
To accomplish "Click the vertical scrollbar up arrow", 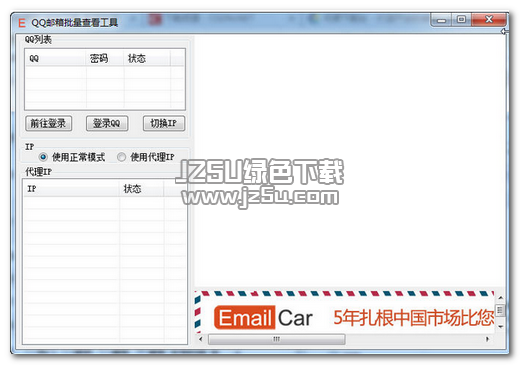I will (x=500, y=297).
